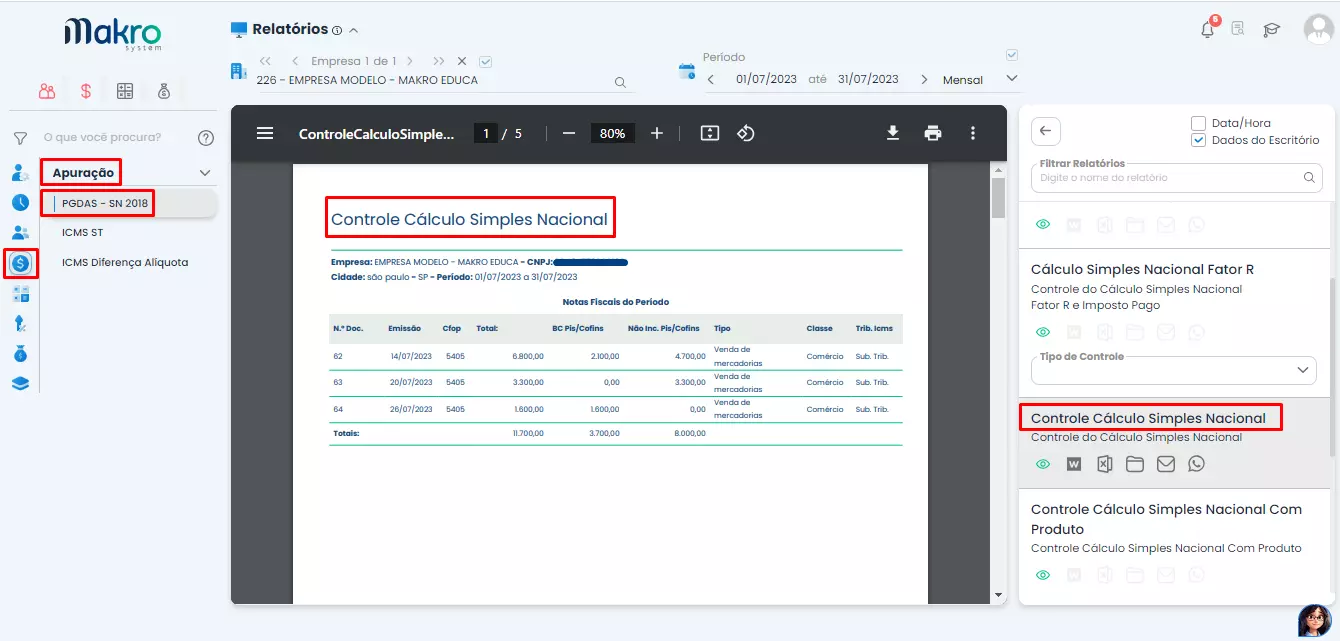Toggle the PDF sidebar hamburger menu
The image size is (1340, 641).
[265, 133]
